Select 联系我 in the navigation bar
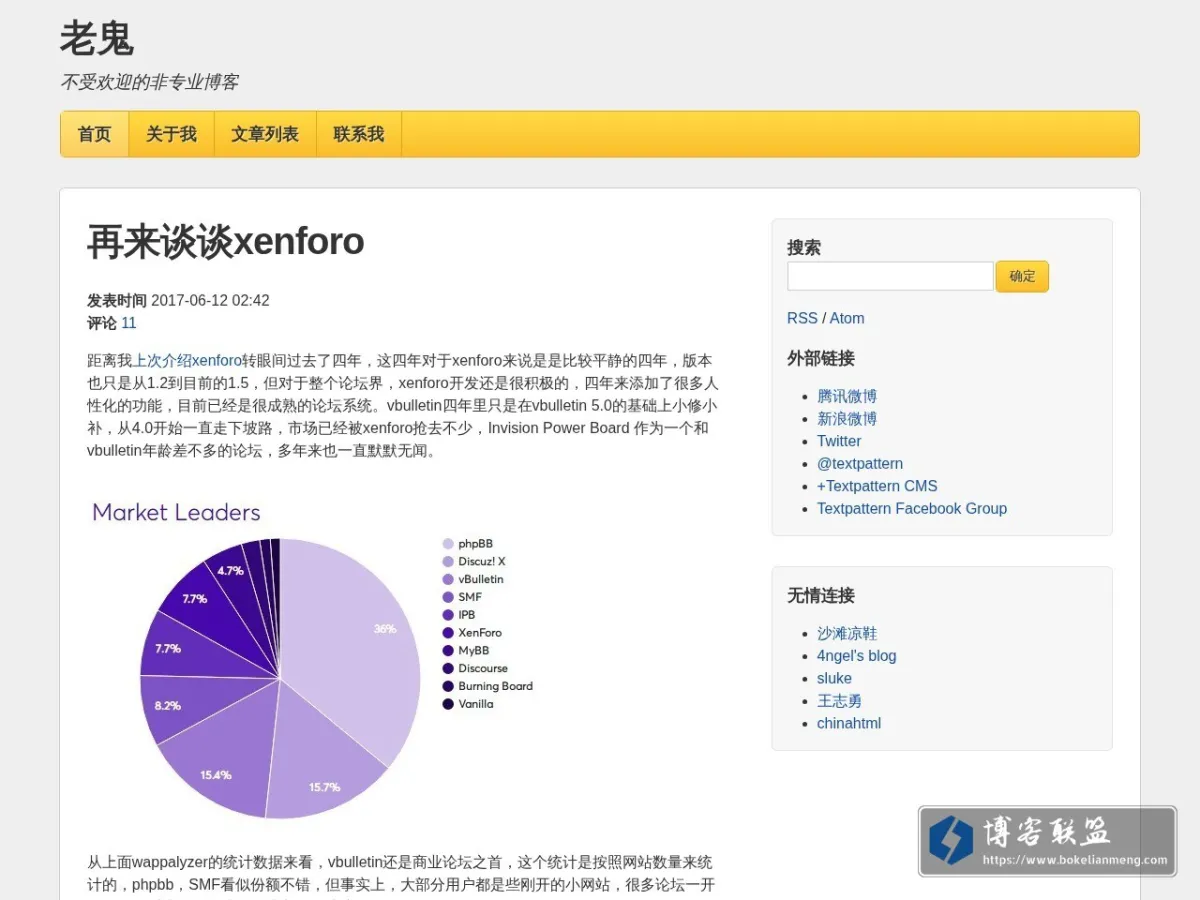 coord(359,134)
